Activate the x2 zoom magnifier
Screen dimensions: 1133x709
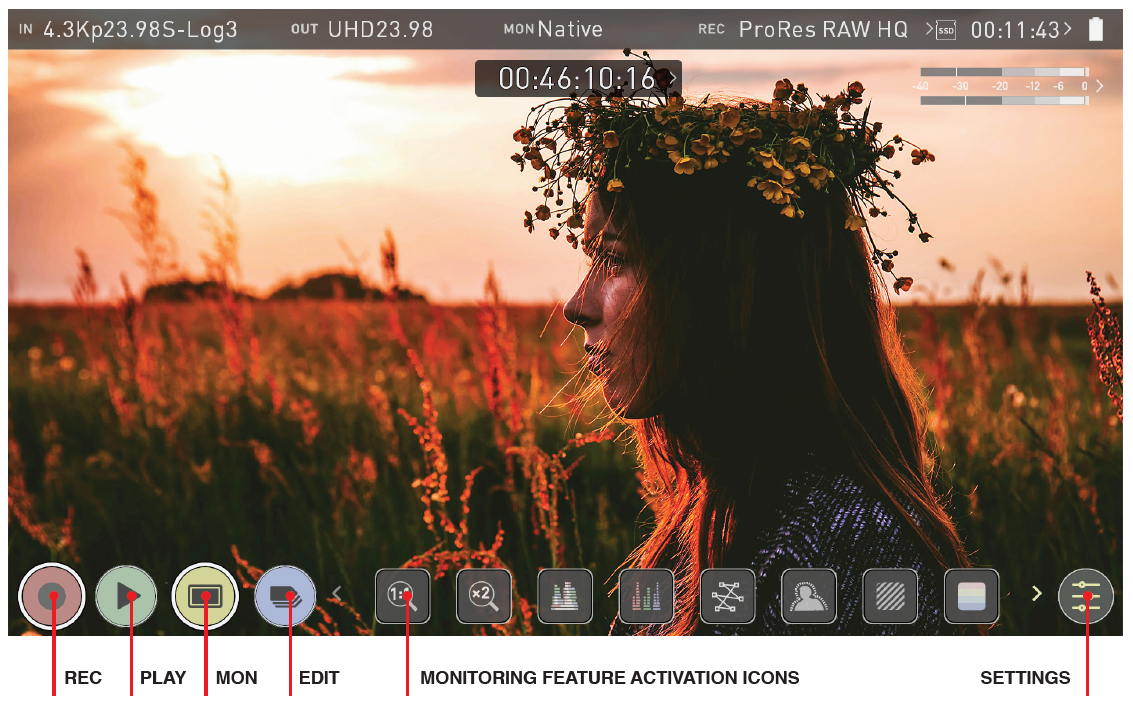[484, 596]
